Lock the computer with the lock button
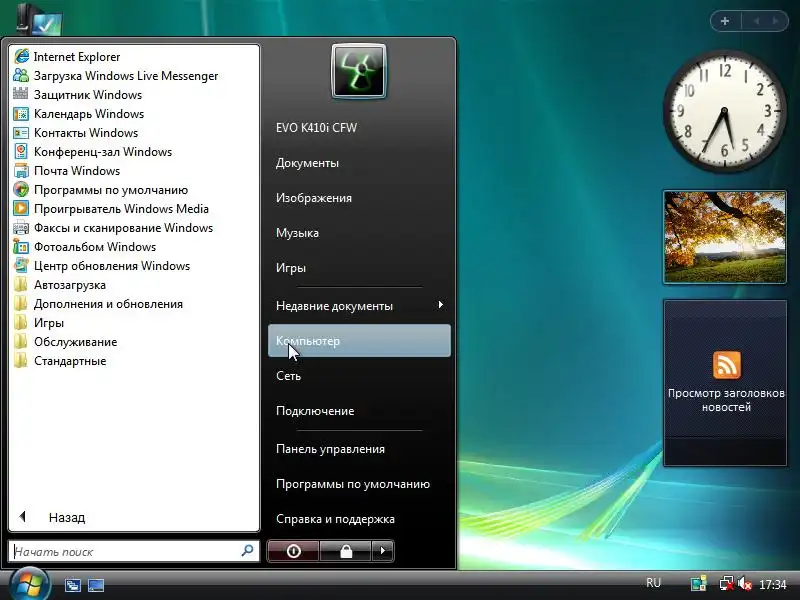The width and height of the screenshot is (800, 600). [x=345, y=551]
